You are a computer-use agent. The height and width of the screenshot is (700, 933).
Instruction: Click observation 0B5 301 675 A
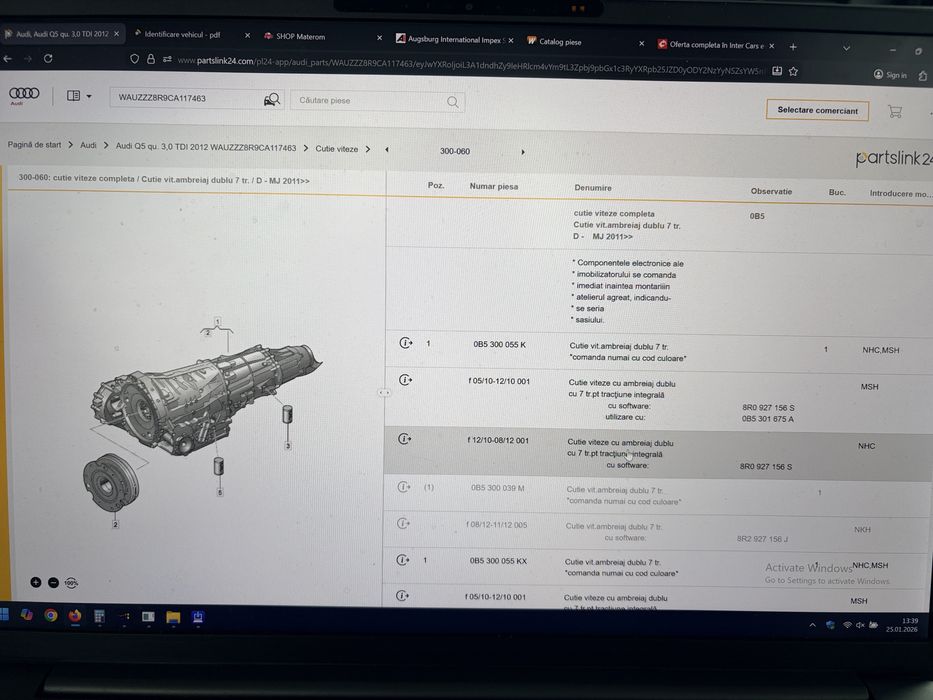tap(768, 418)
